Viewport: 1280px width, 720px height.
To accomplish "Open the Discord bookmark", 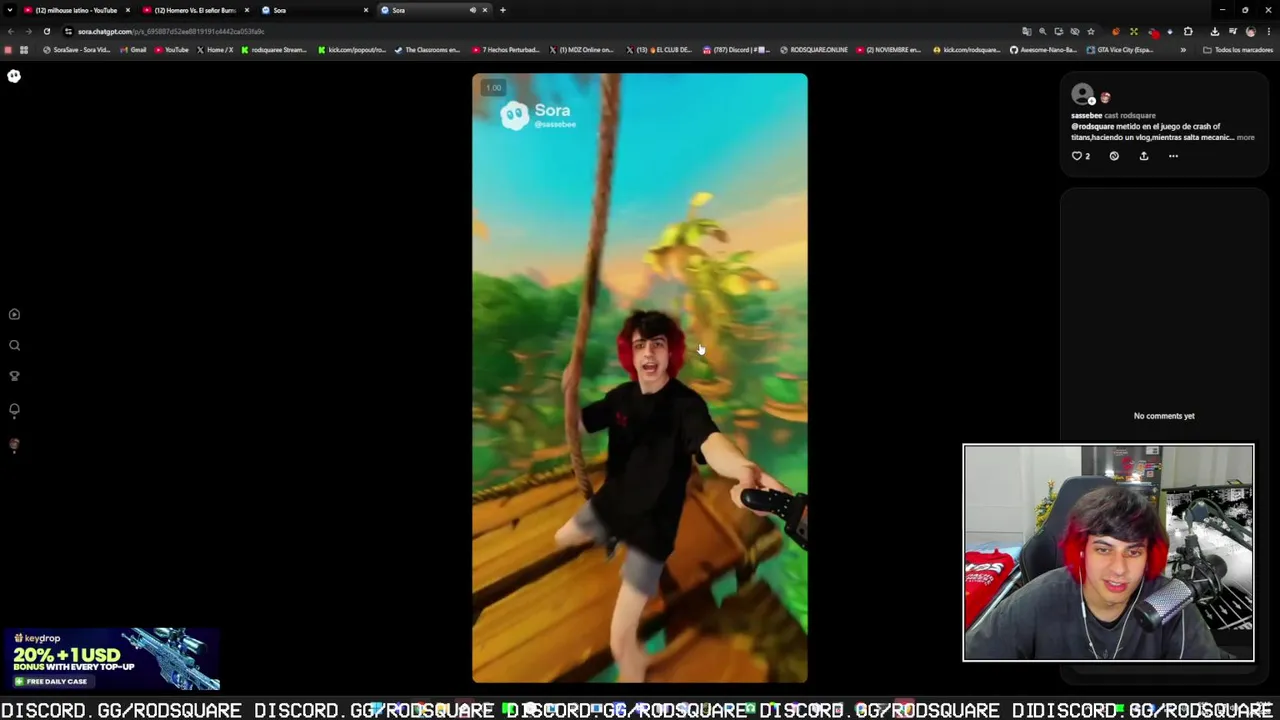I will click(x=736, y=50).
